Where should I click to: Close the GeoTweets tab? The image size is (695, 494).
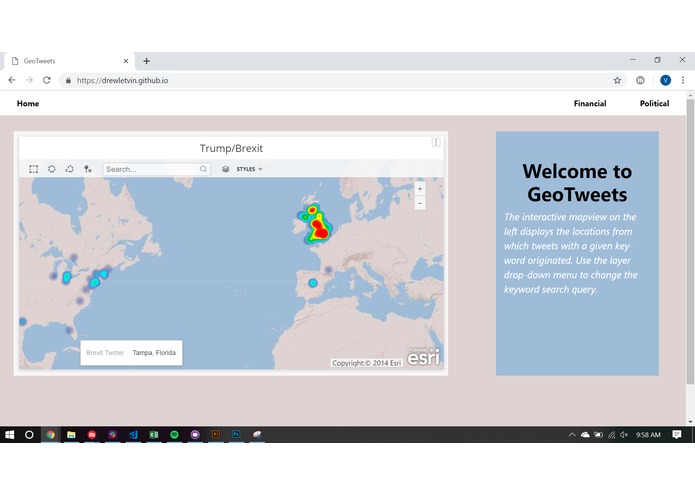(126, 61)
